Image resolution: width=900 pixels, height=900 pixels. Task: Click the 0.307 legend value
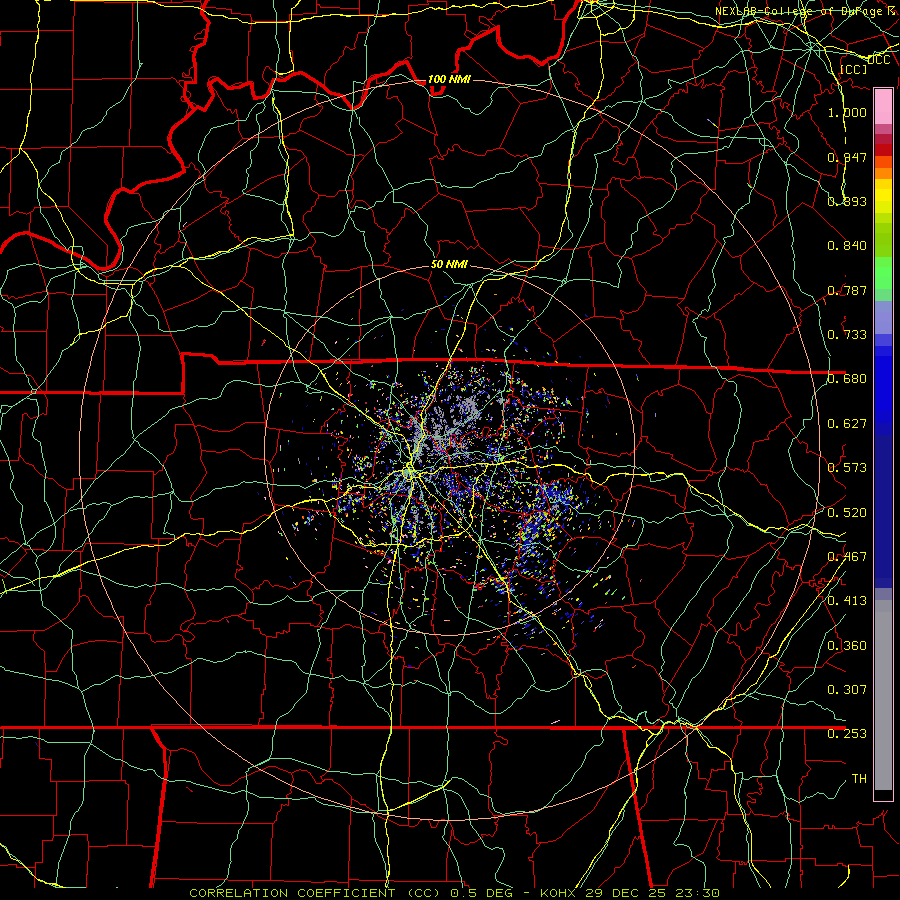point(847,690)
